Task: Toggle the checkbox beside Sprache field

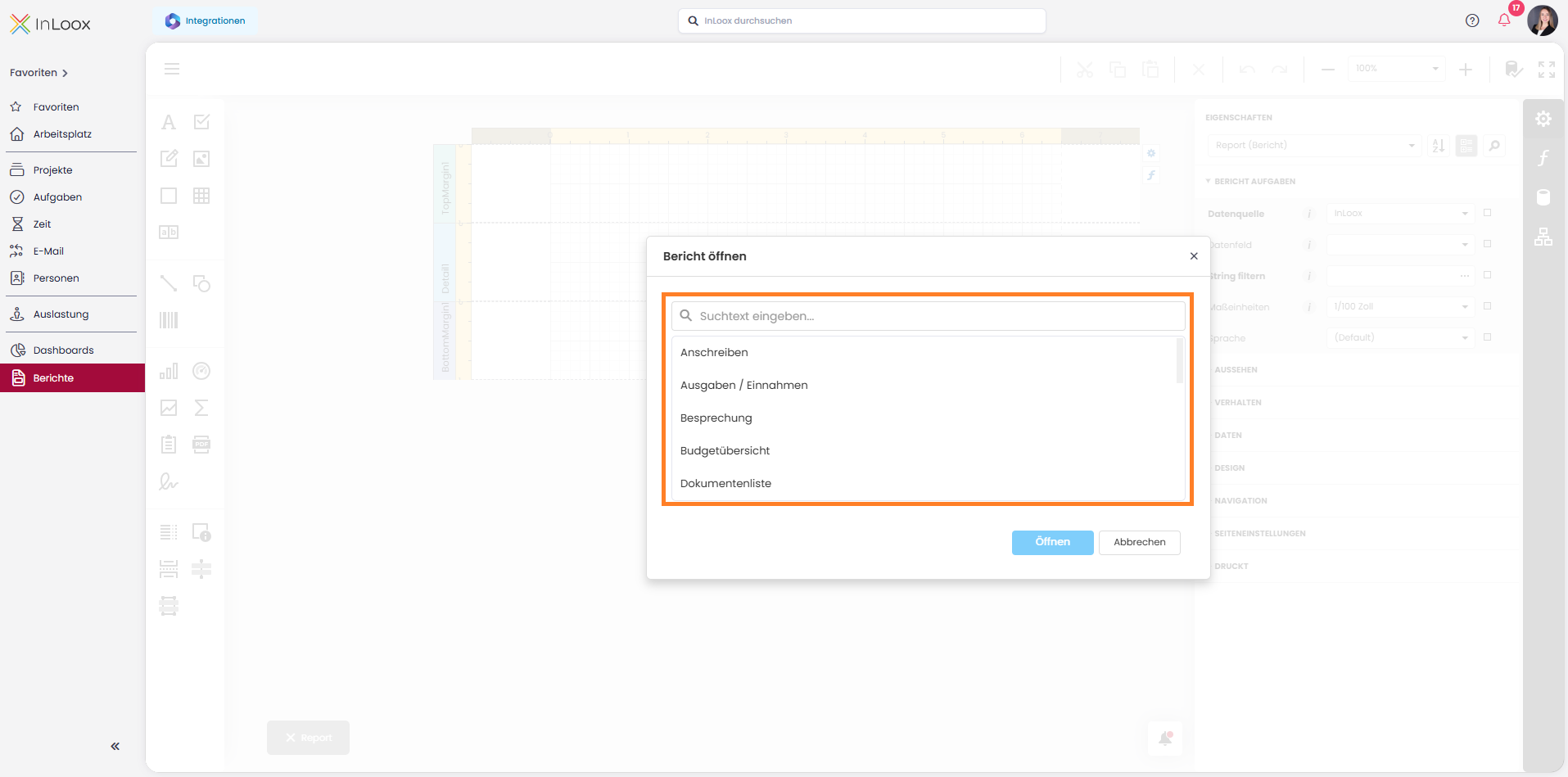Action: click(1488, 337)
